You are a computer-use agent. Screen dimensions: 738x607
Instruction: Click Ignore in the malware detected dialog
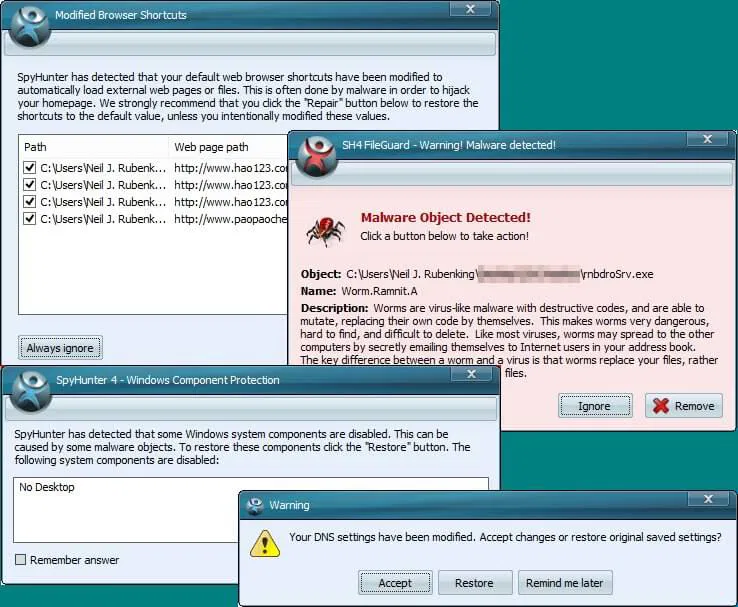(595, 406)
